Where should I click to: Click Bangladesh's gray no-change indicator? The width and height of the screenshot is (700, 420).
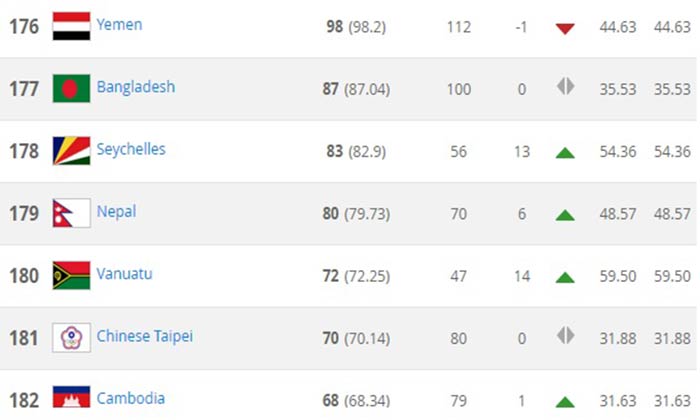[x=565, y=87]
